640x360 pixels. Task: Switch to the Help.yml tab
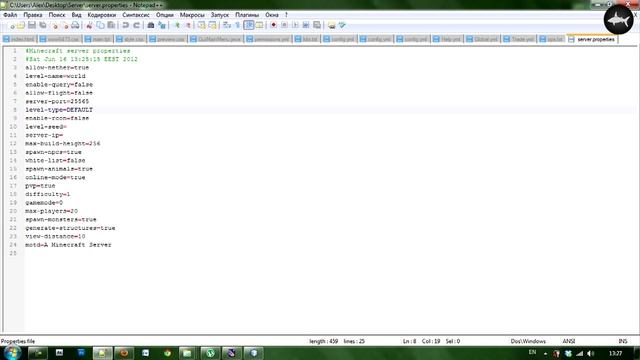pyautogui.click(x=447, y=39)
